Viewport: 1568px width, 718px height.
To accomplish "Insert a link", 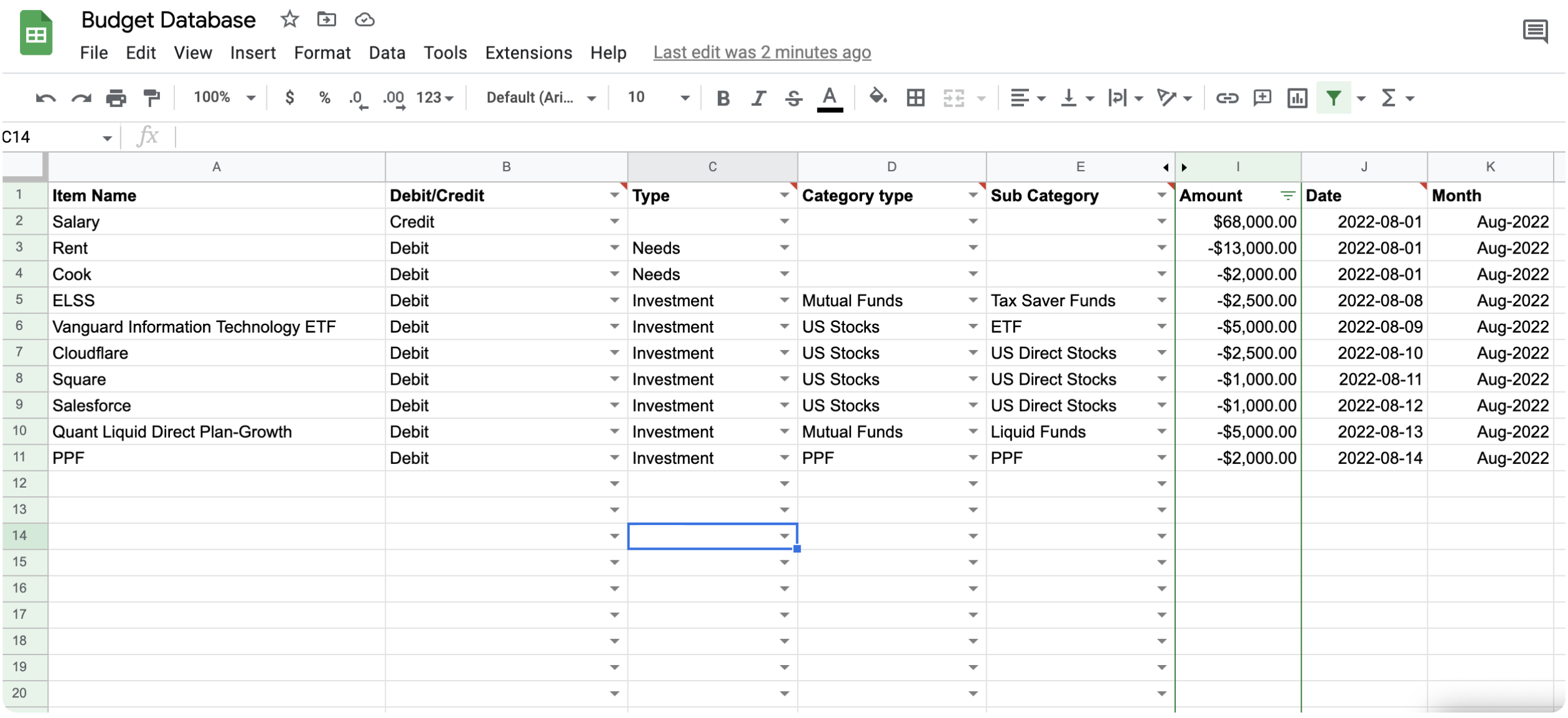I will coord(1227,98).
